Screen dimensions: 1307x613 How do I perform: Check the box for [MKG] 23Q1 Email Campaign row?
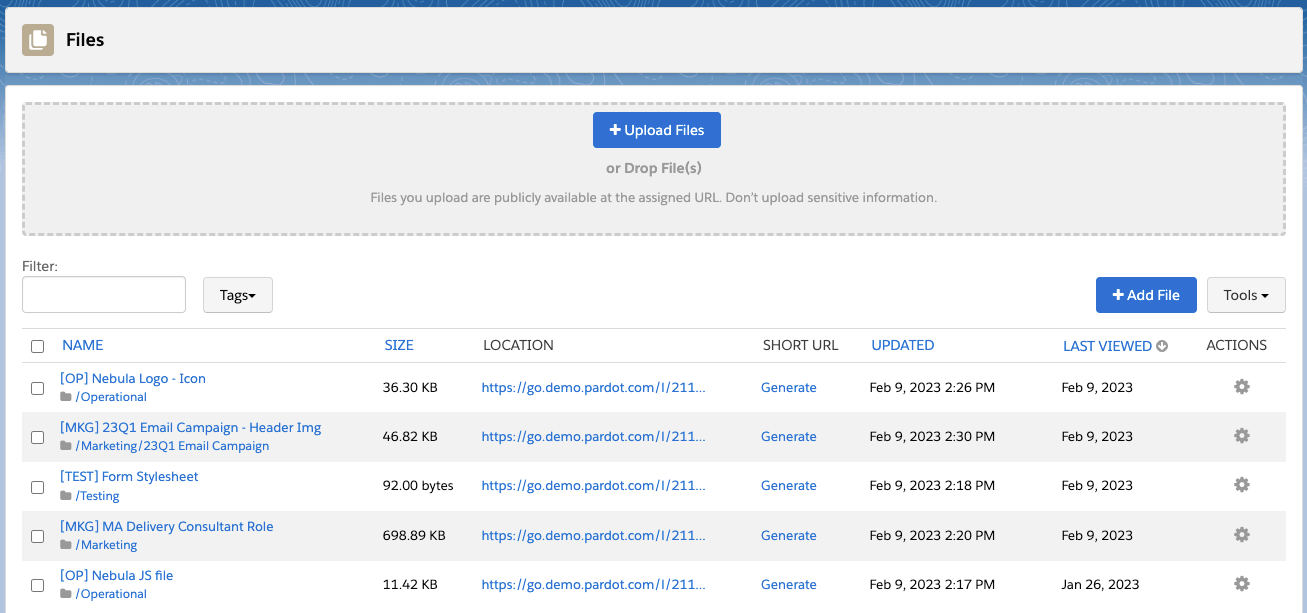coord(37,437)
